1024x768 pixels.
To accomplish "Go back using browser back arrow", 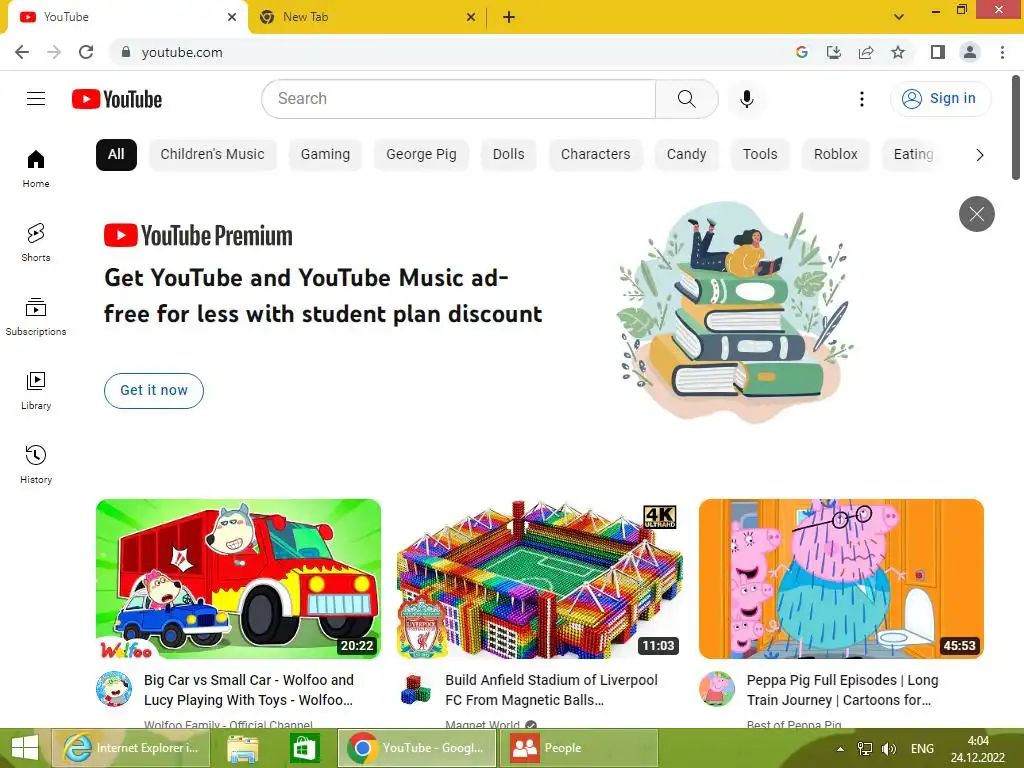I will (x=22, y=52).
